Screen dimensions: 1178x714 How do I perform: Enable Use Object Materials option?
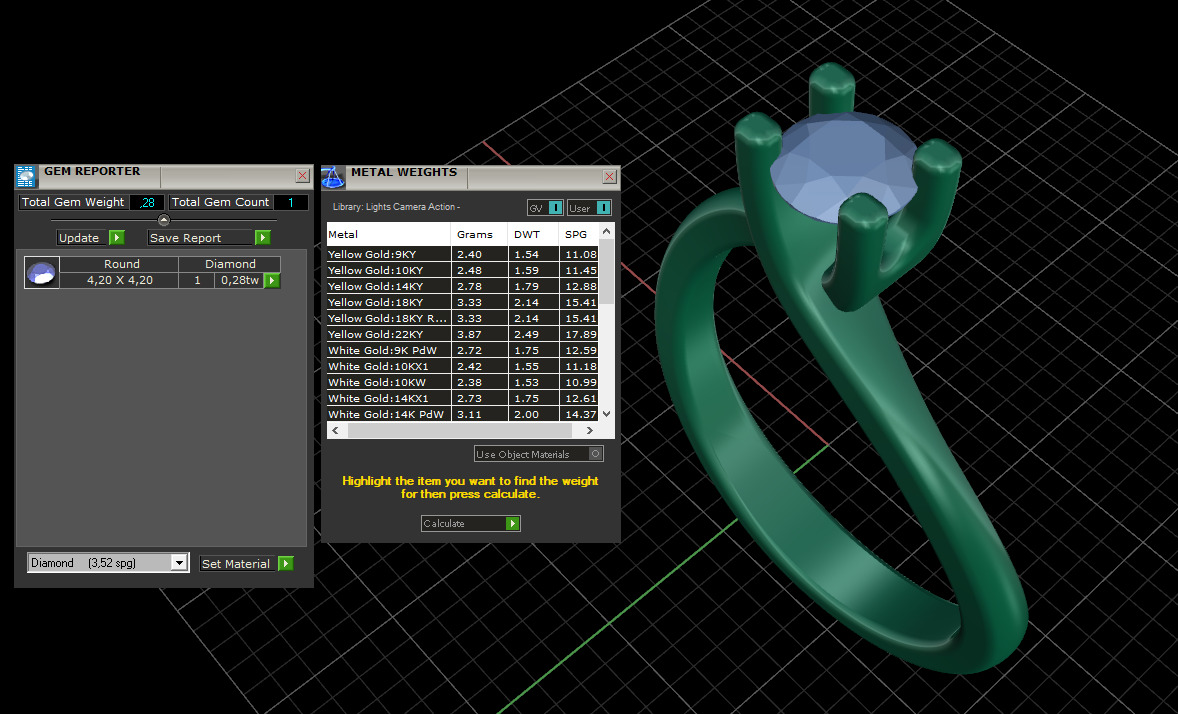595,454
